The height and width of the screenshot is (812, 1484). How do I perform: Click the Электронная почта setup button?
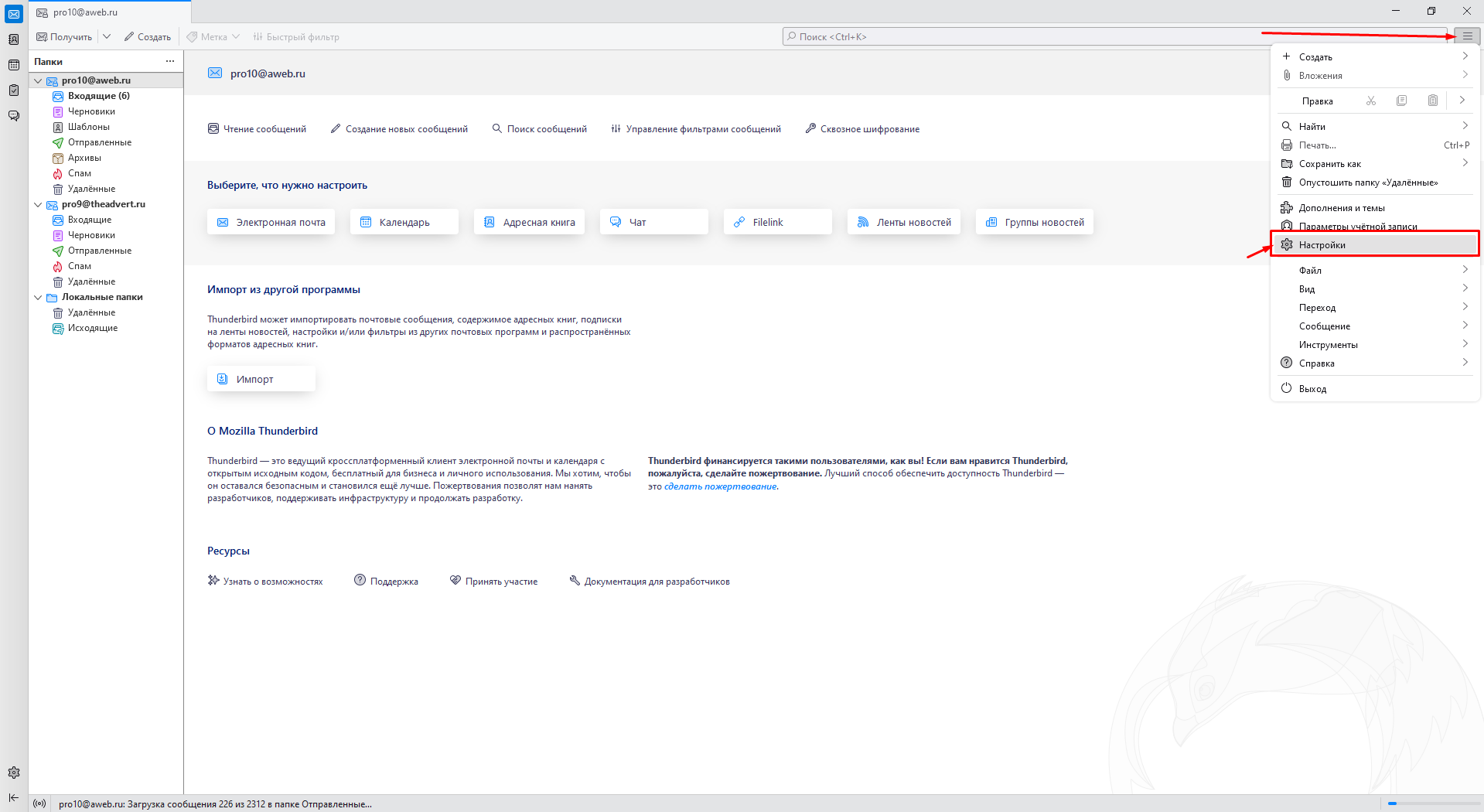pos(271,222)
